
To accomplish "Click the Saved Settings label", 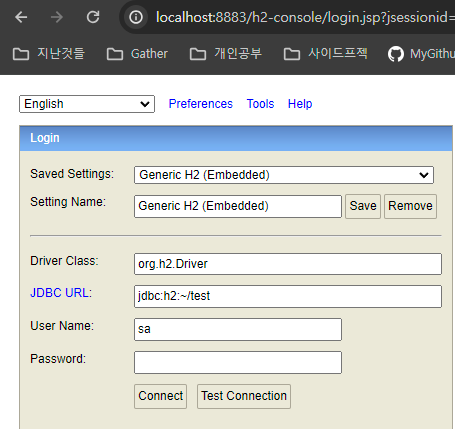I will click(x=72, y=174).
